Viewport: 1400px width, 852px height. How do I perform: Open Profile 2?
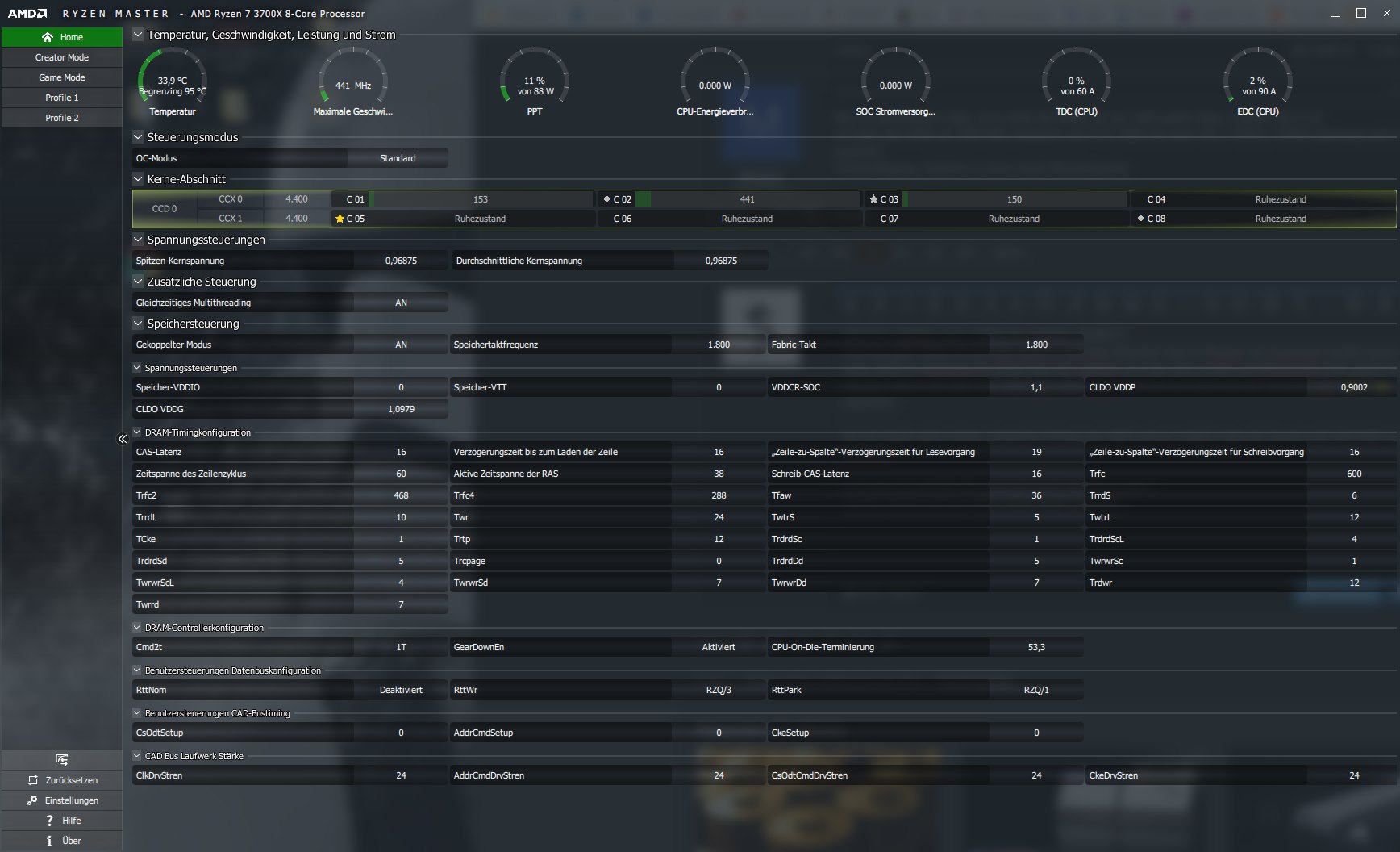point(62,118)
